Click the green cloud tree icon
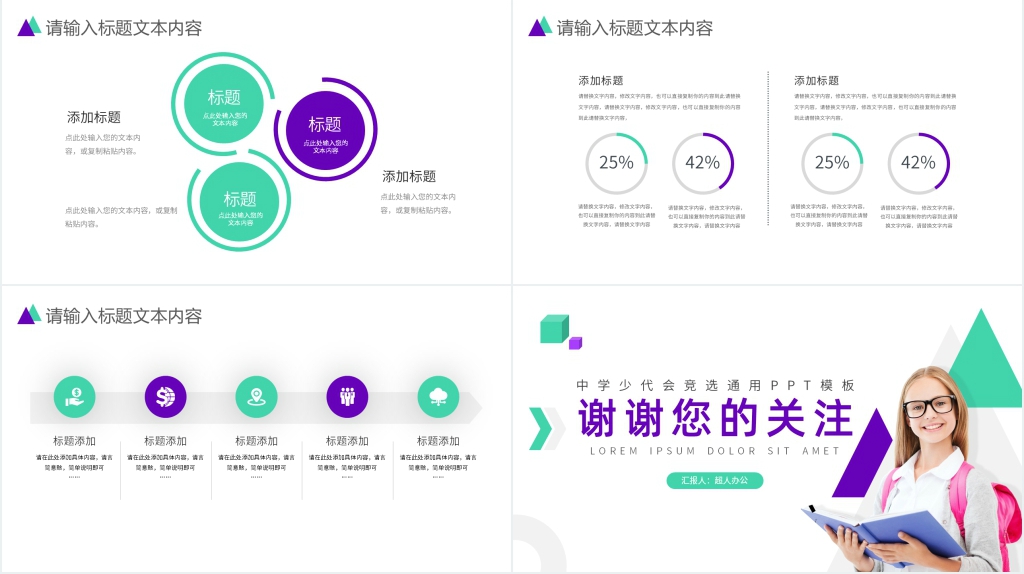This screenshot has height=574, width=1024. (x=438, y=396)
